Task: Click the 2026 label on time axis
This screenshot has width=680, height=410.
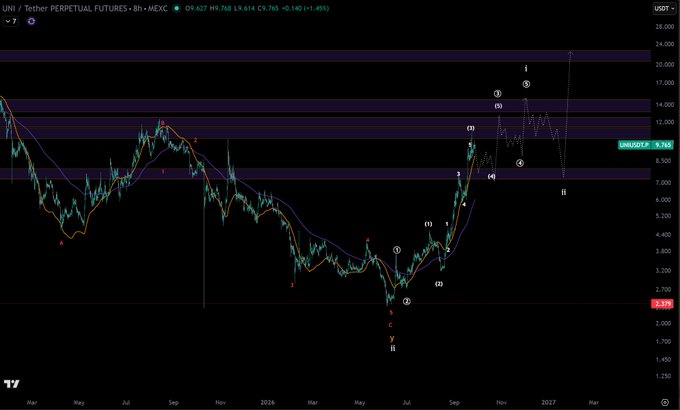Action: [x=268, y=402]
